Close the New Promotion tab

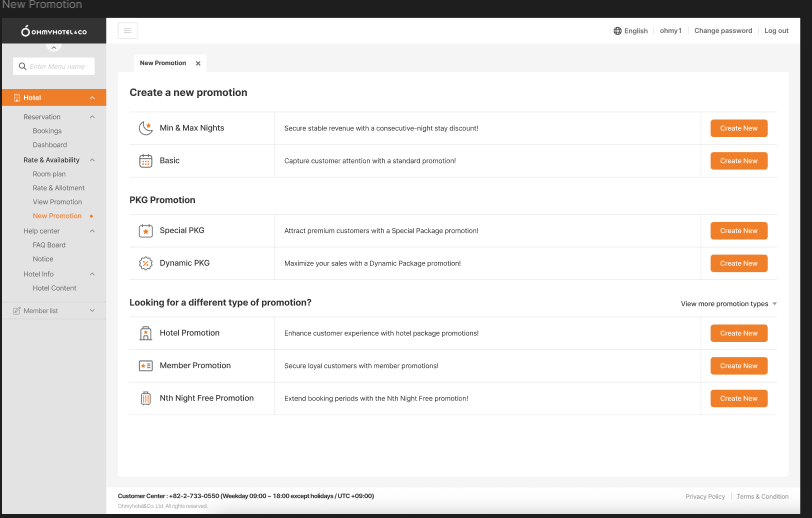coord(198,63)
